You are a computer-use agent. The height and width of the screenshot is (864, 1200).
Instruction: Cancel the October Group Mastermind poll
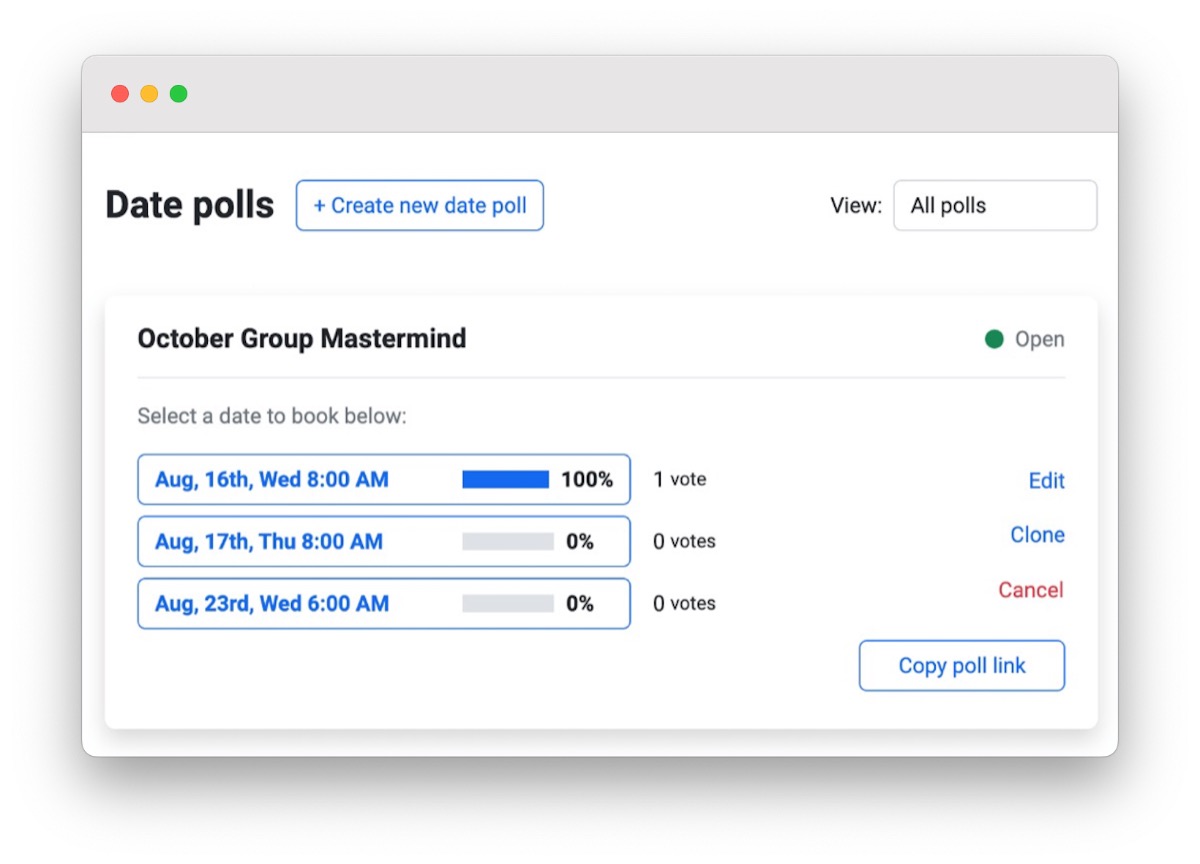1030,590
